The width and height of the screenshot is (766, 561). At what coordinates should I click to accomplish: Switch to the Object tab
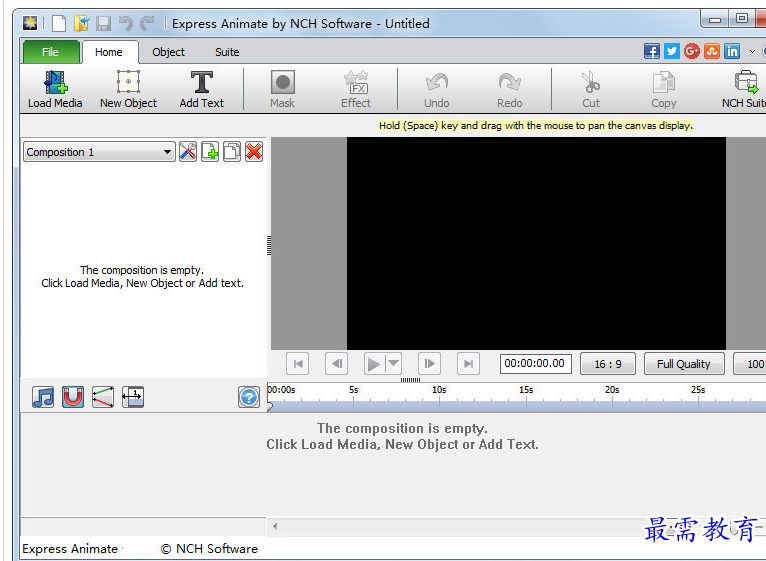pyautogui.click(x=169, y=52)
